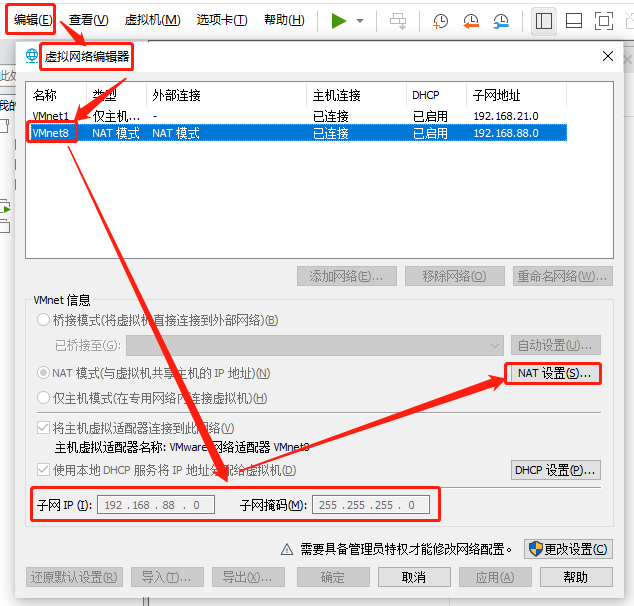Click the globe icon in dialog title
This screenshot has height=606, width=634.
coord(32,55)
